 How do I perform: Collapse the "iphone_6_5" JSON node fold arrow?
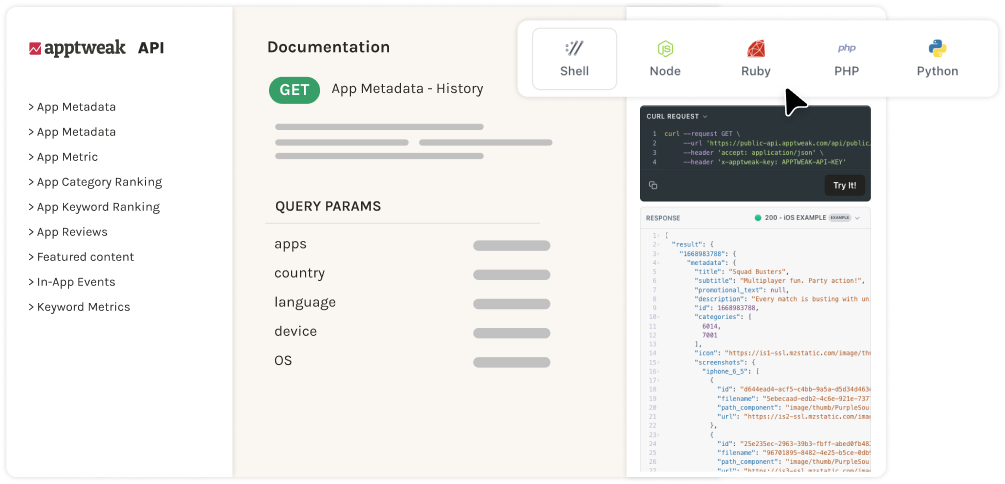tap(658, 371)
